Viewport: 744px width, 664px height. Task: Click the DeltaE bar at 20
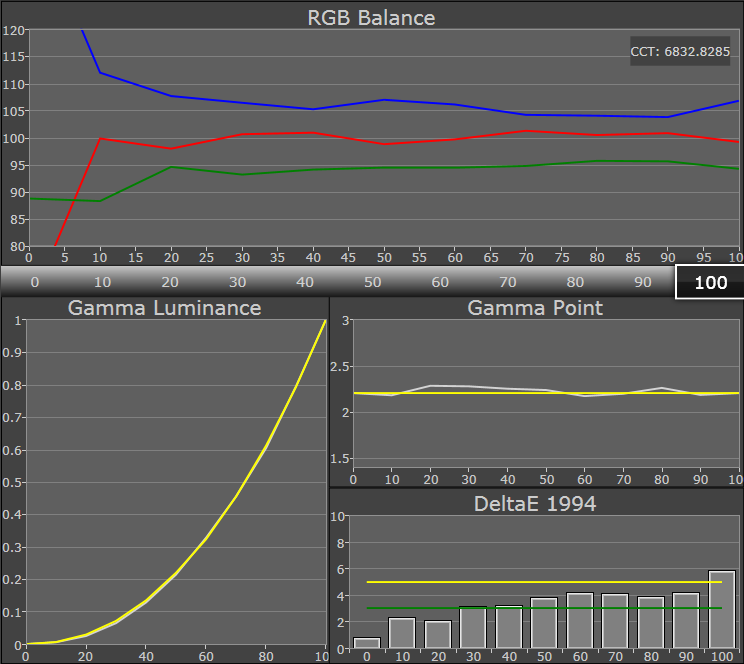pos(438,634)
